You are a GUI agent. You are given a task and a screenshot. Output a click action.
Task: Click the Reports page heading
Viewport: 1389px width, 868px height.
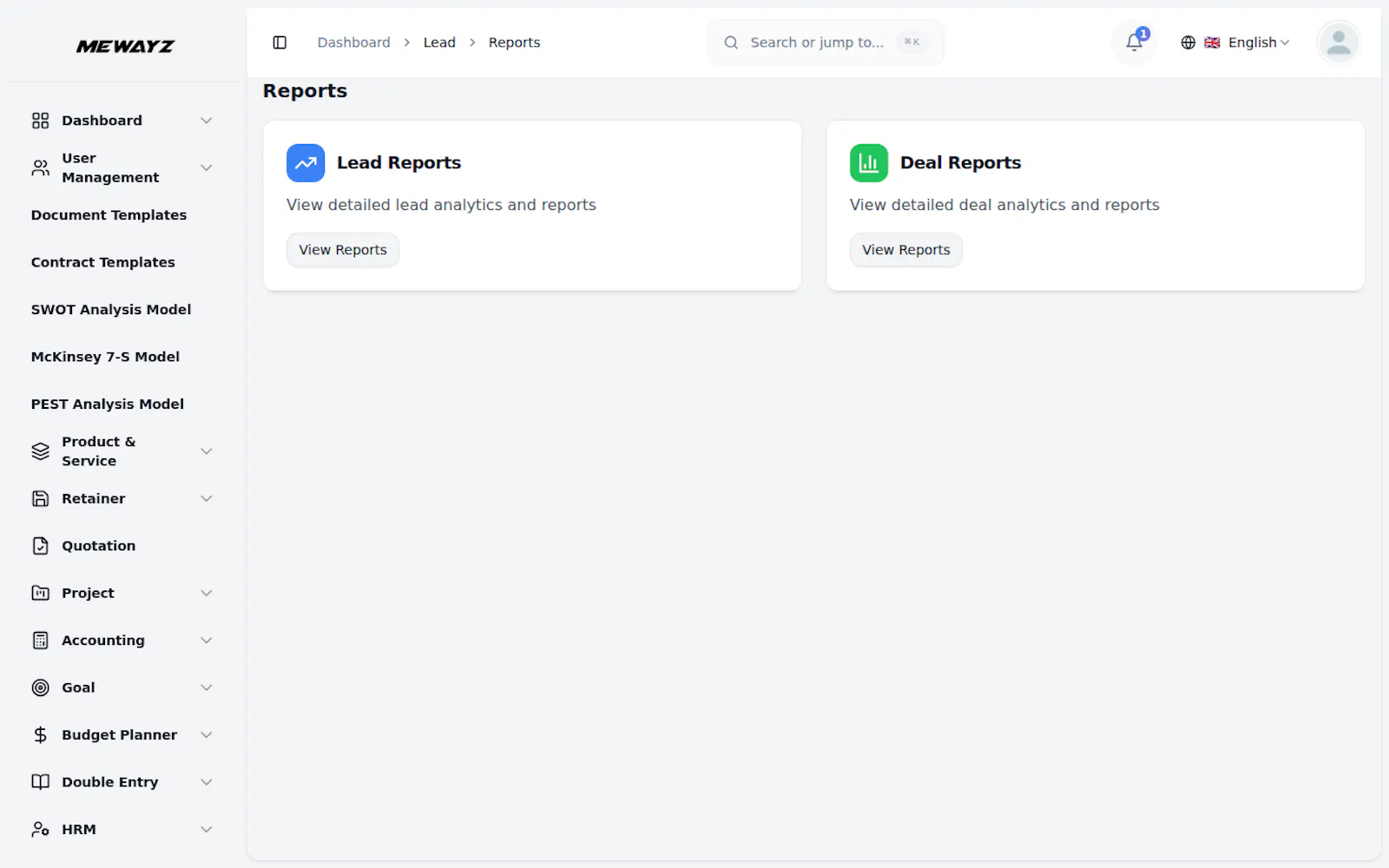305,91
